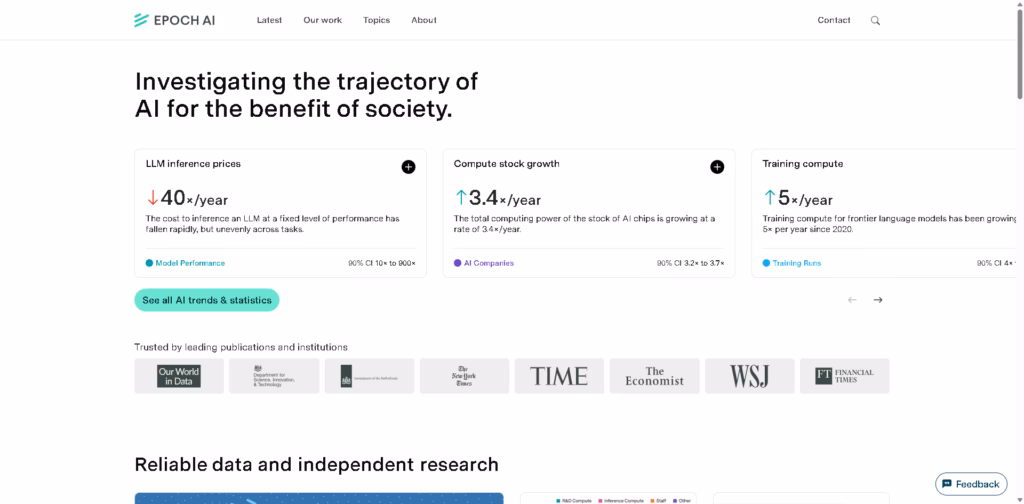Click the Financial Times logo

tap(844, 376)
